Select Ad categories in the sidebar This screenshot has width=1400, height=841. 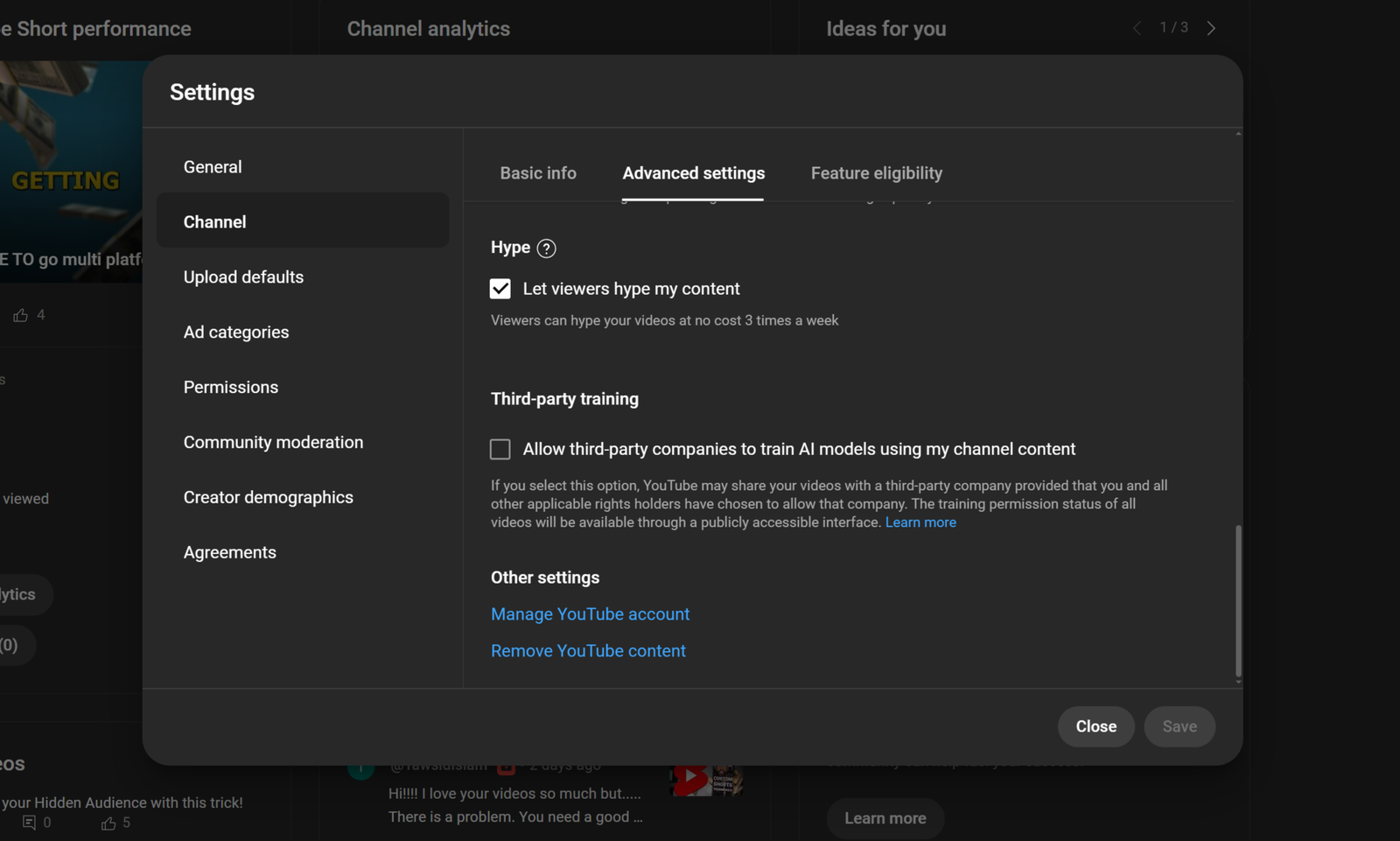(x=235, y=332)
